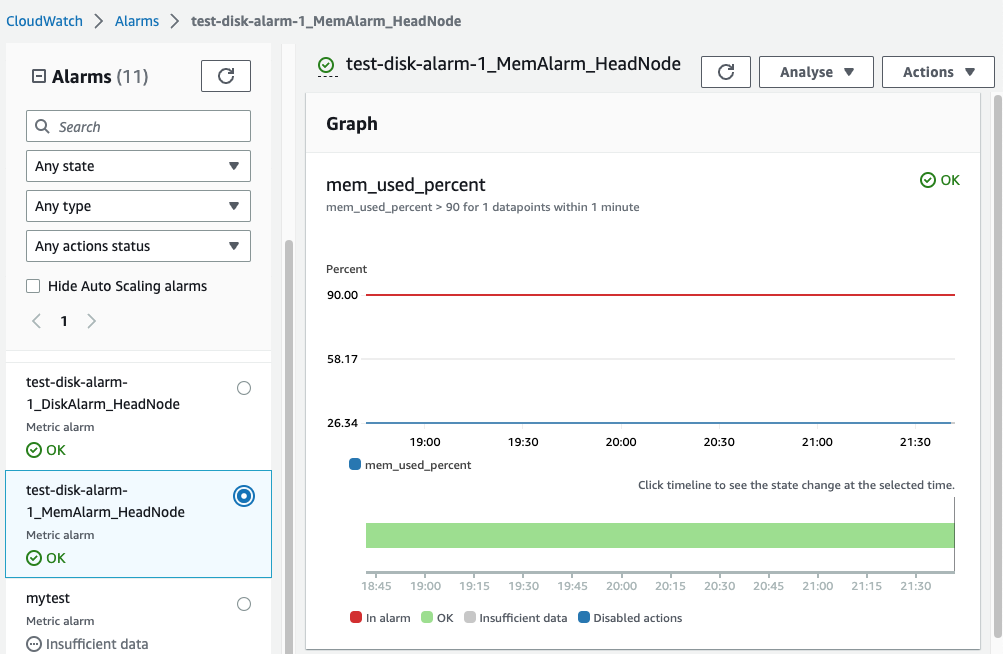Viewport: 1003px width, 654px height.
Task: Open the Any type filter dropdown
Action: [x=138, y=206]
